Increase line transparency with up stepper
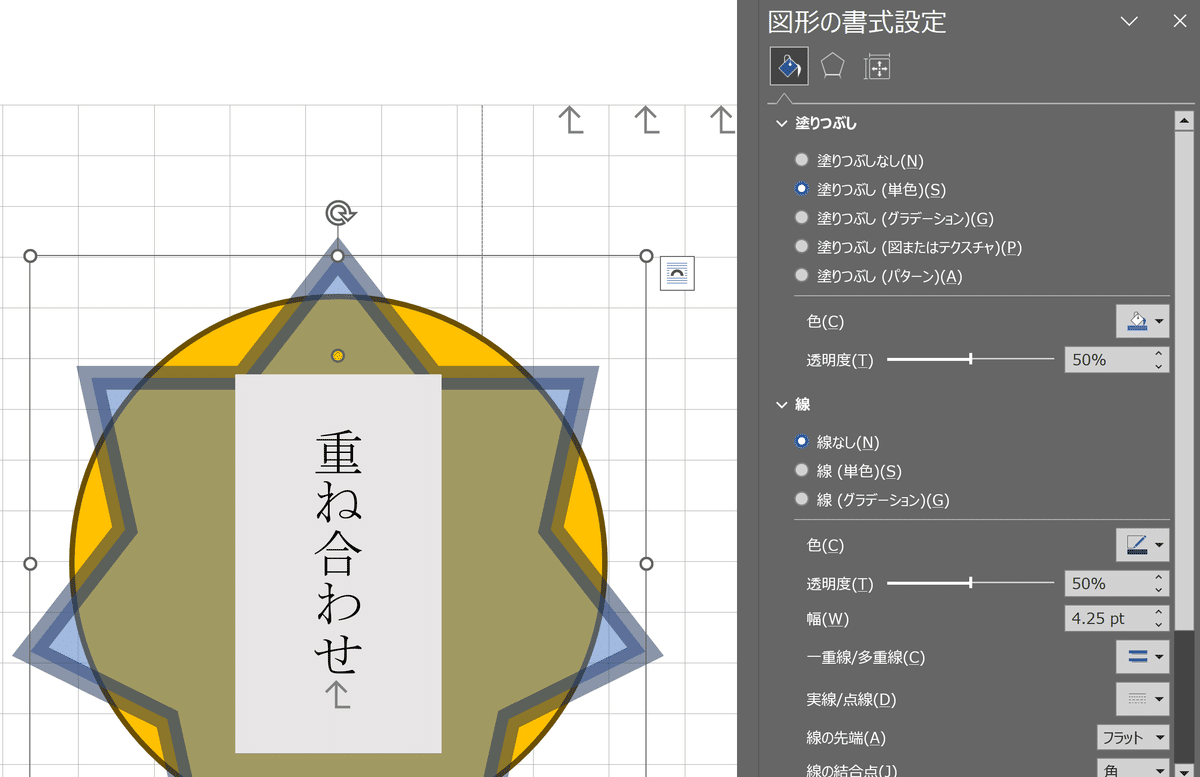 click(1159, 577)
